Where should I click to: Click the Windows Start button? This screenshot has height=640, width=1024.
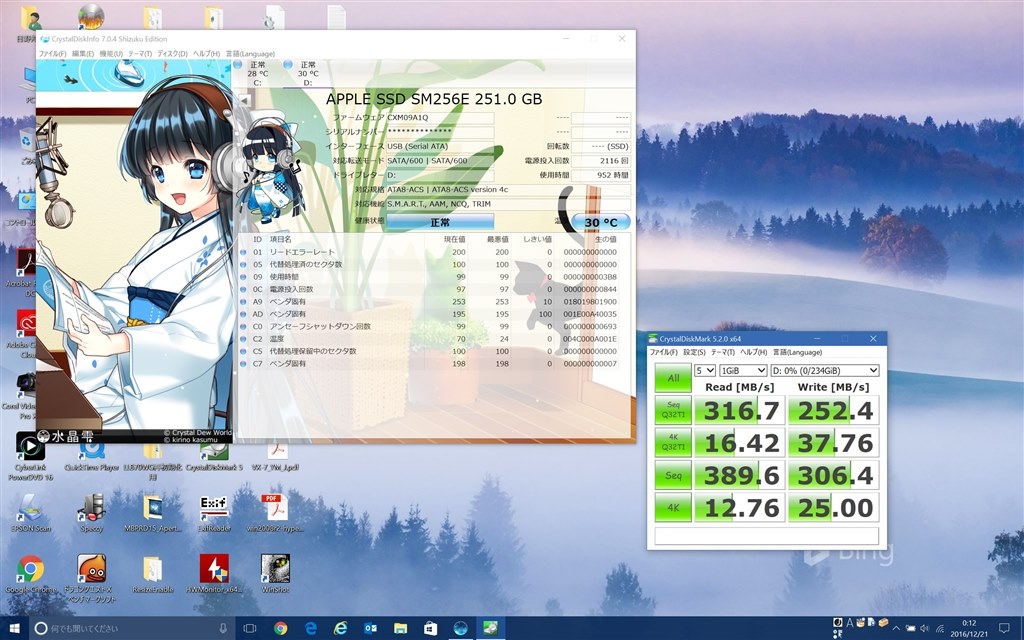coord(13,628)
